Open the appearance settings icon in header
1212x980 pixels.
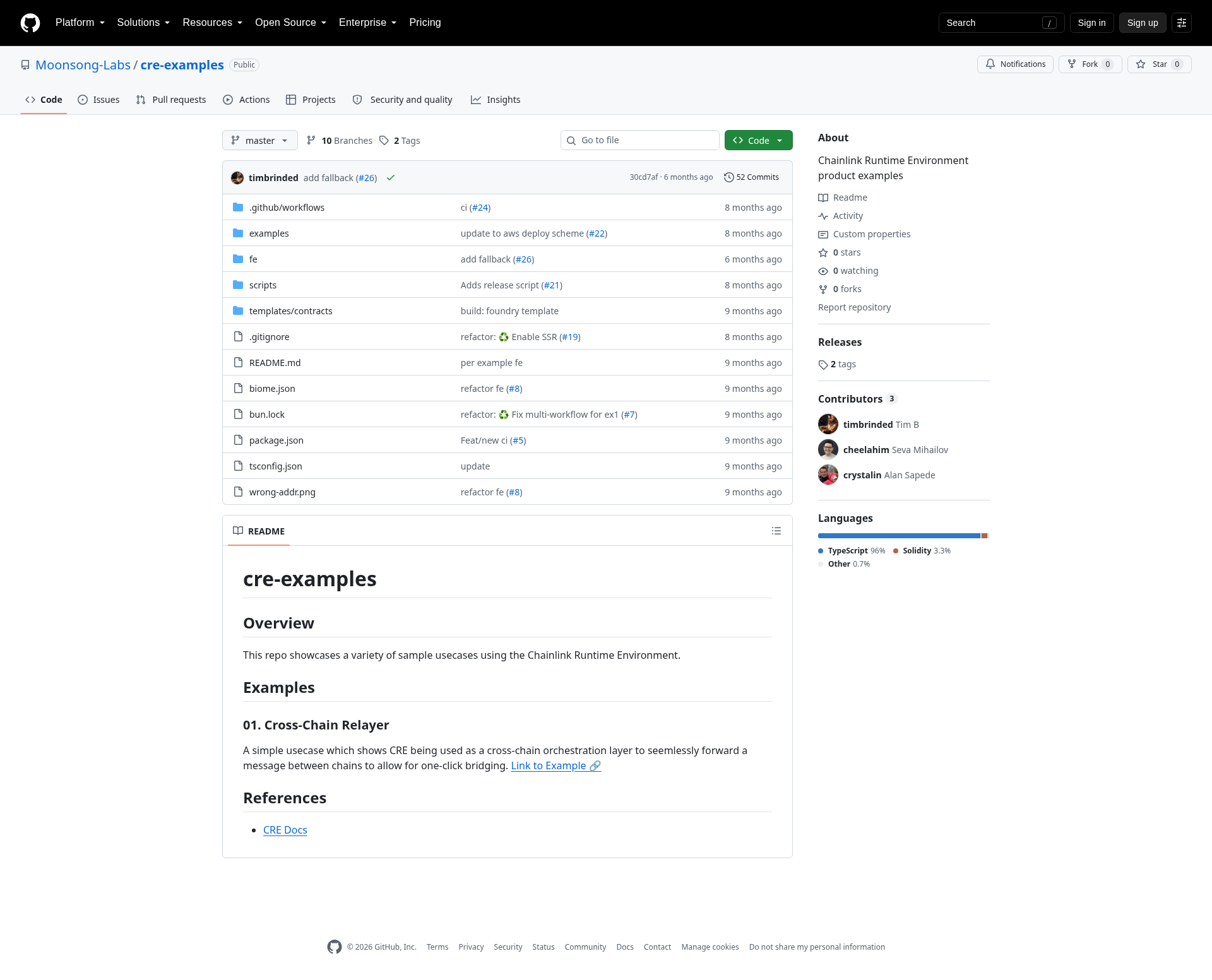[x=1182, y=23]
